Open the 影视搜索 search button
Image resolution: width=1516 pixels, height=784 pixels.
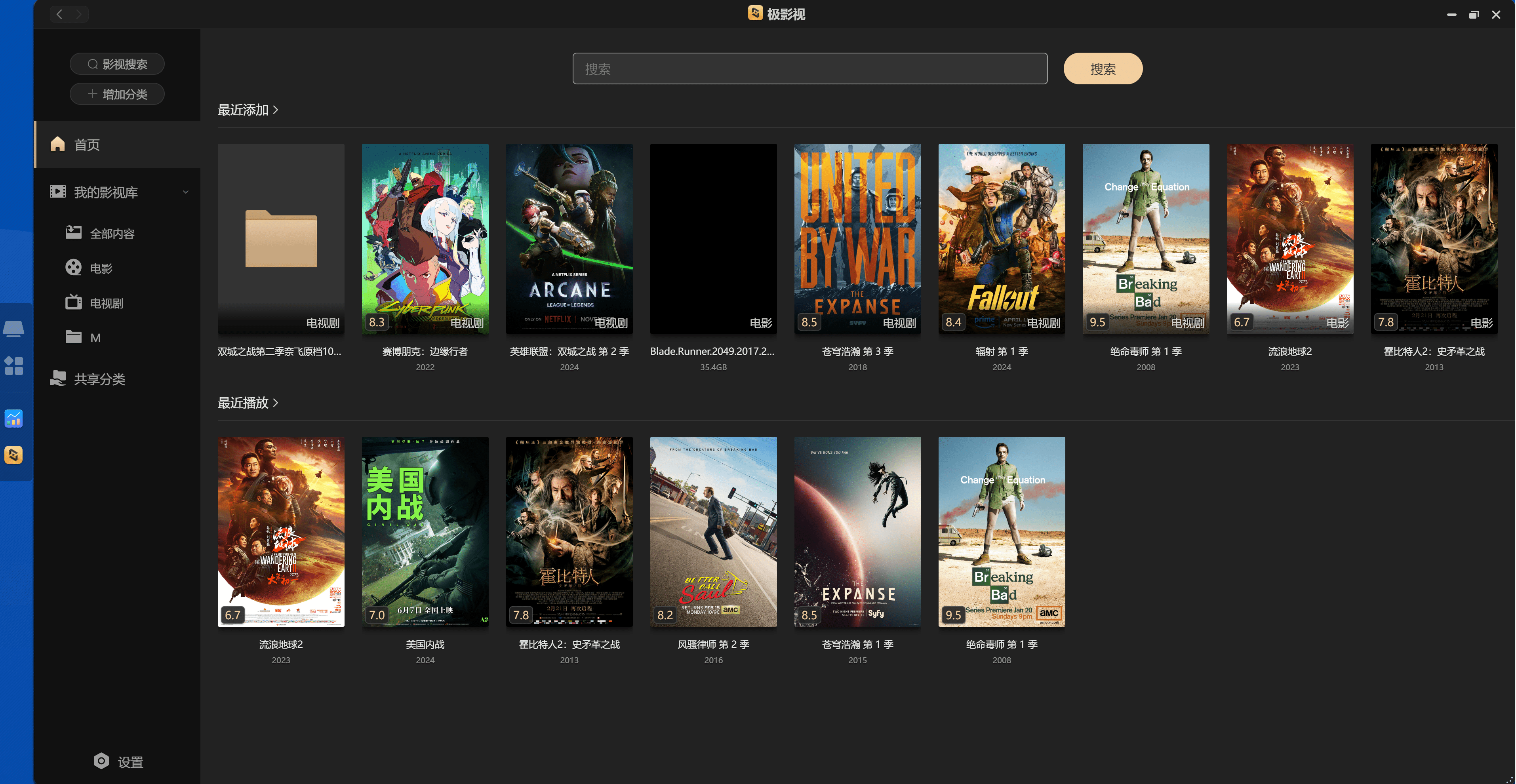tap(117, 64)
